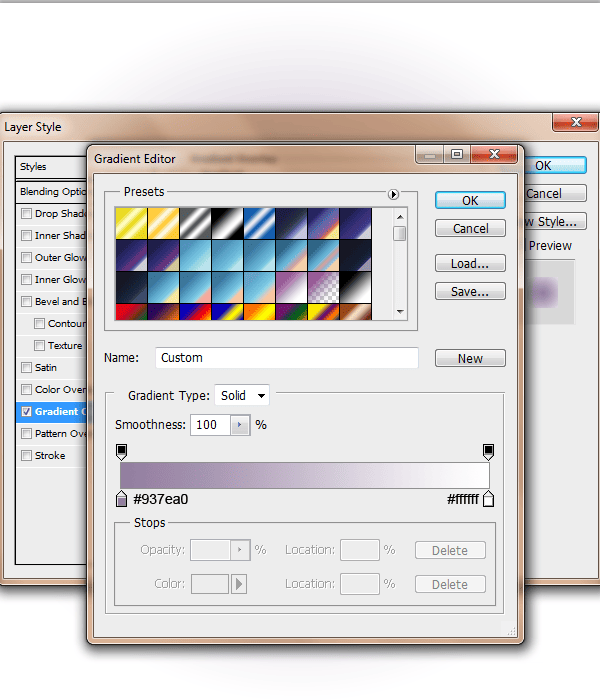Enable the Contour checkbox
Image resolution: width=600 pixels, height=700 pixels.
[x=39, y=323]
